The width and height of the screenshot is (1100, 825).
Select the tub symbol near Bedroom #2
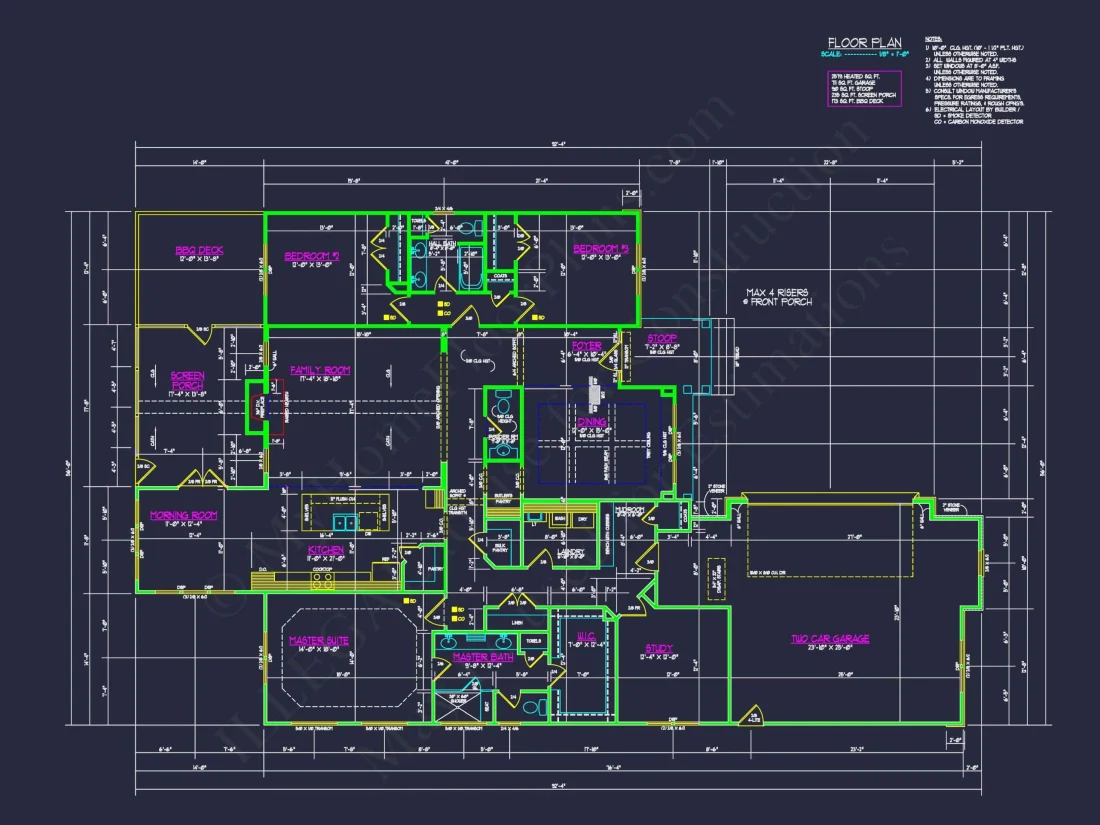pyautogui.click(x=472, y=266)
